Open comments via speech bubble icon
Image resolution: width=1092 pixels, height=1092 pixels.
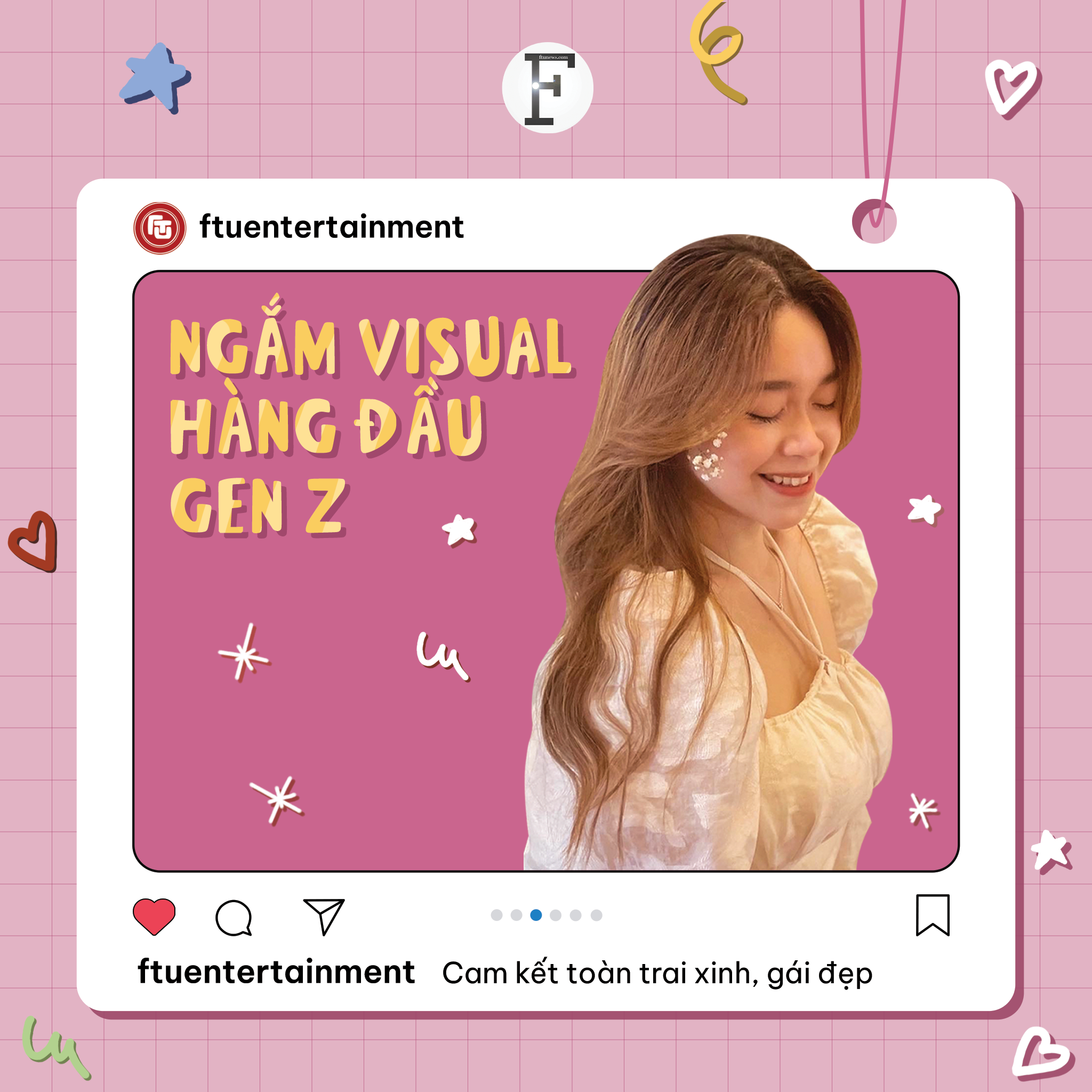[x=234, y=917]
